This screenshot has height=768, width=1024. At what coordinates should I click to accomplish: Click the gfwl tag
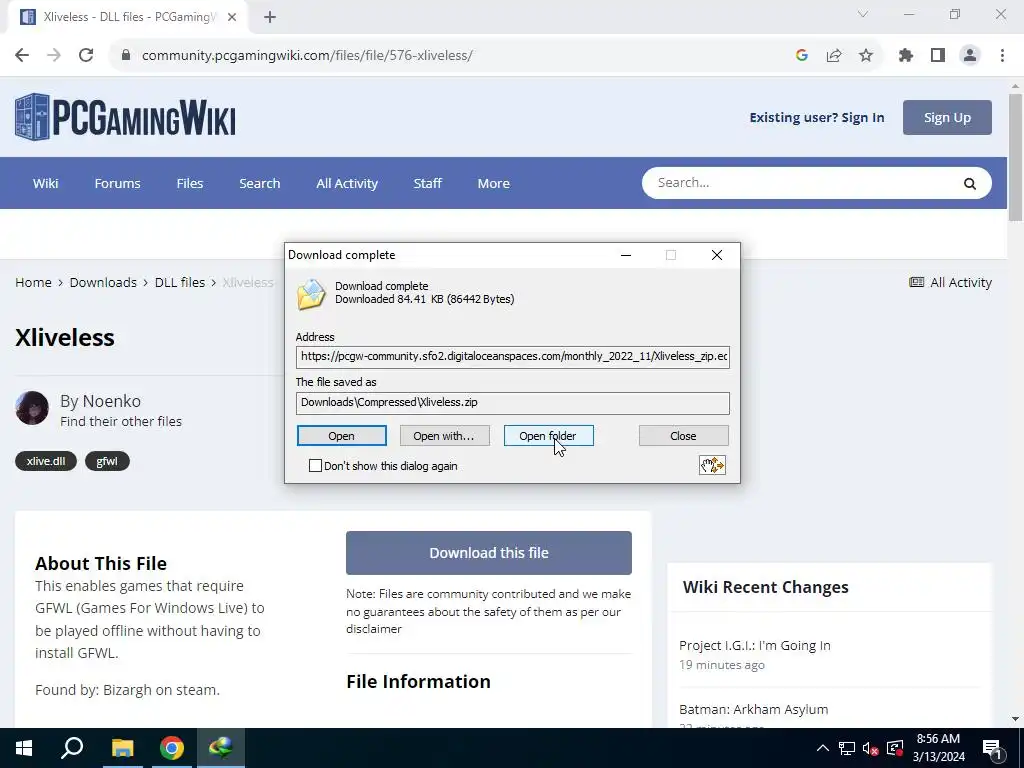pyautogui.click(x=107, y=461)
